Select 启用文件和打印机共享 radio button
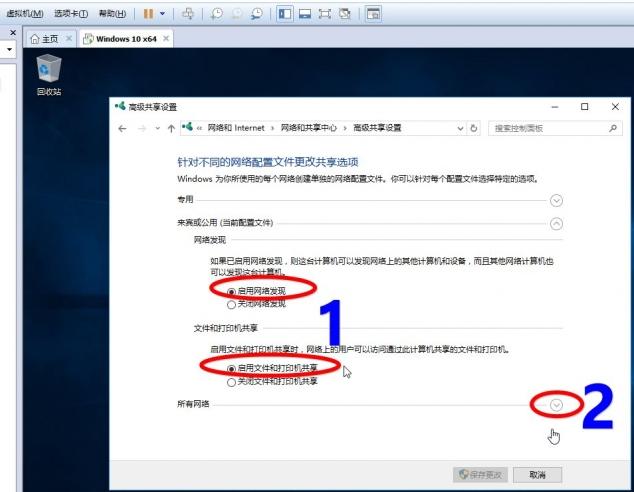This screenshot has width=634, height=492. [x=231, y=369]
